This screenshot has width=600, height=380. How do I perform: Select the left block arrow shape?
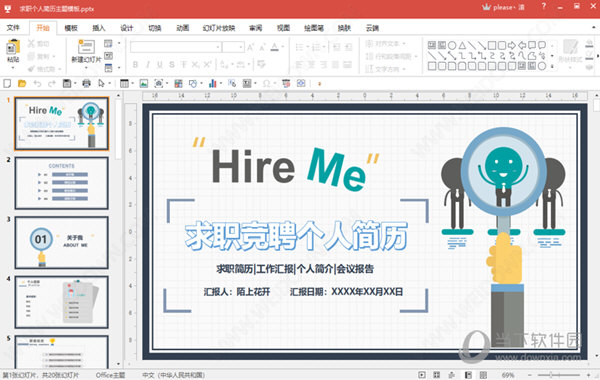(522, 46)
